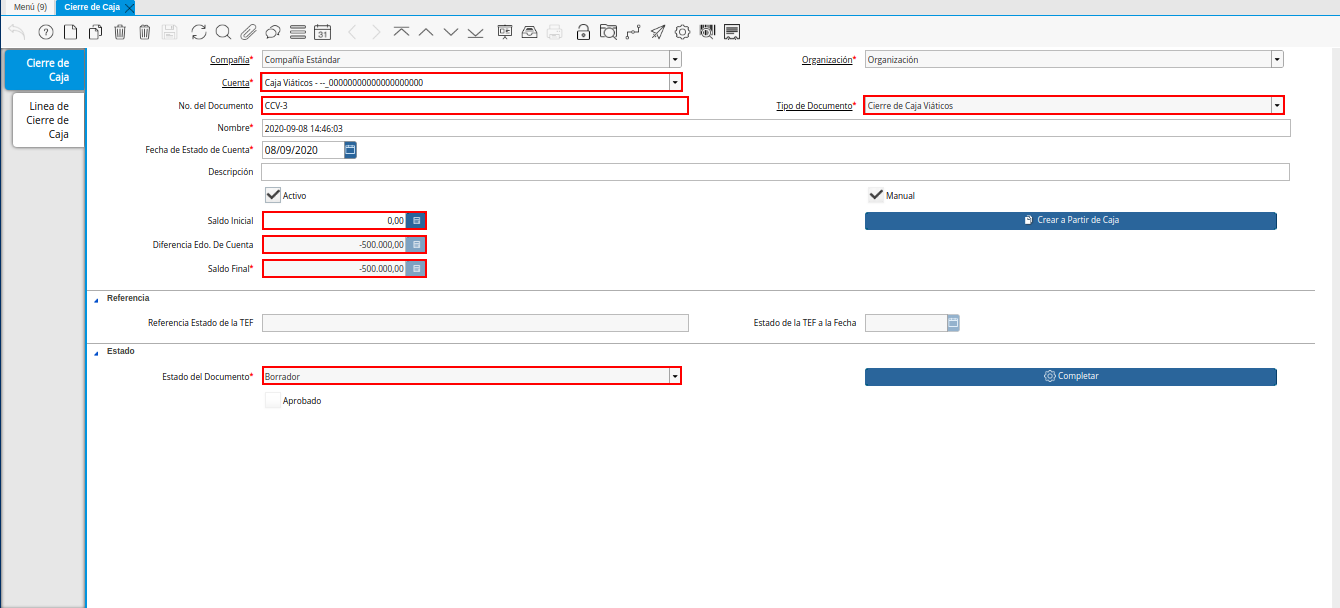Click the Referencia Estado de la TEF field
The height and width of the screenshot is (608, 1340).
tap(475, 323)
